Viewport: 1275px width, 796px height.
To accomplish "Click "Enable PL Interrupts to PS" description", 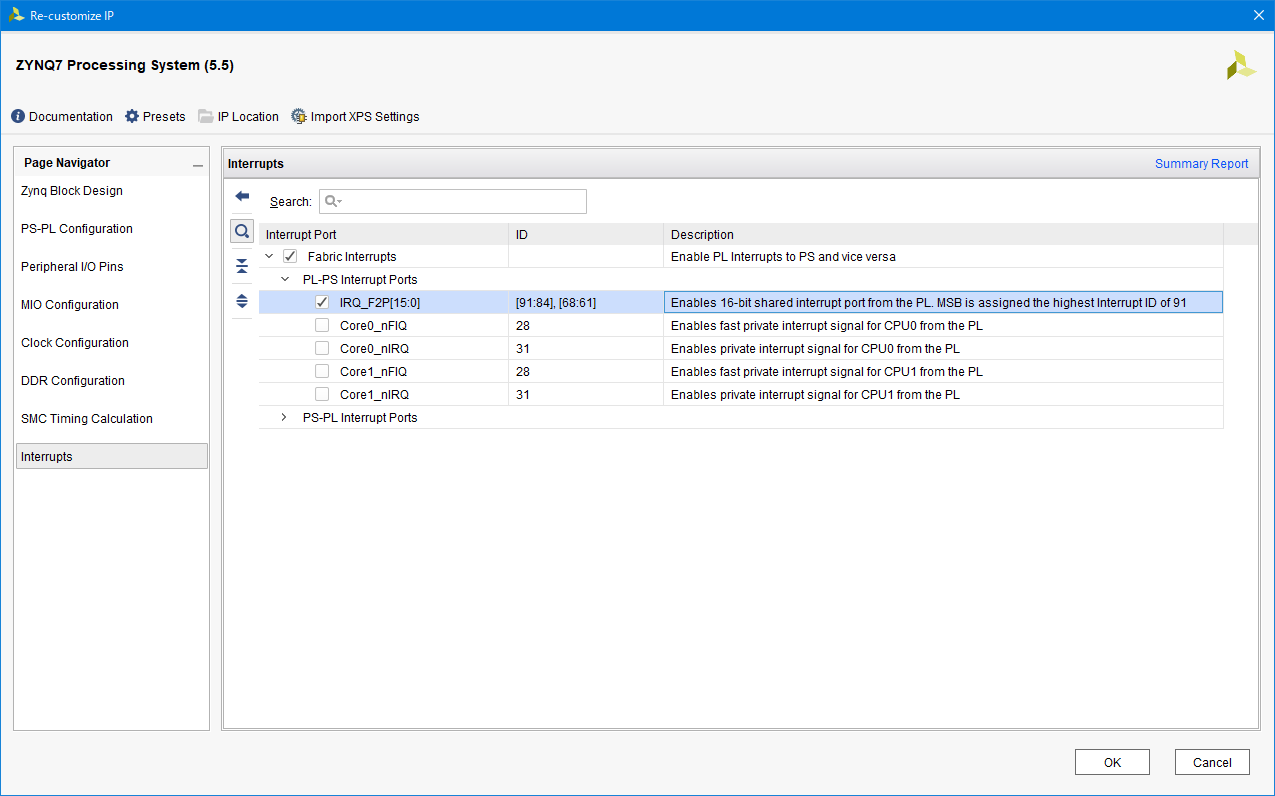I will pos(783,257).
